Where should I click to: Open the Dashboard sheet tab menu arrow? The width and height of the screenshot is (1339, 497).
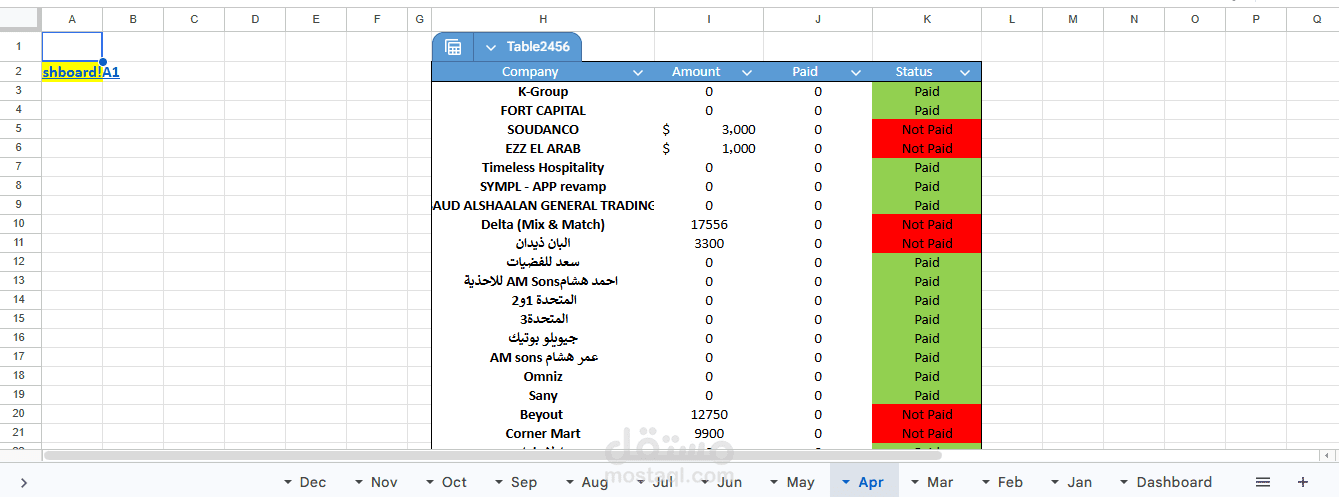tap(1124, 482)
